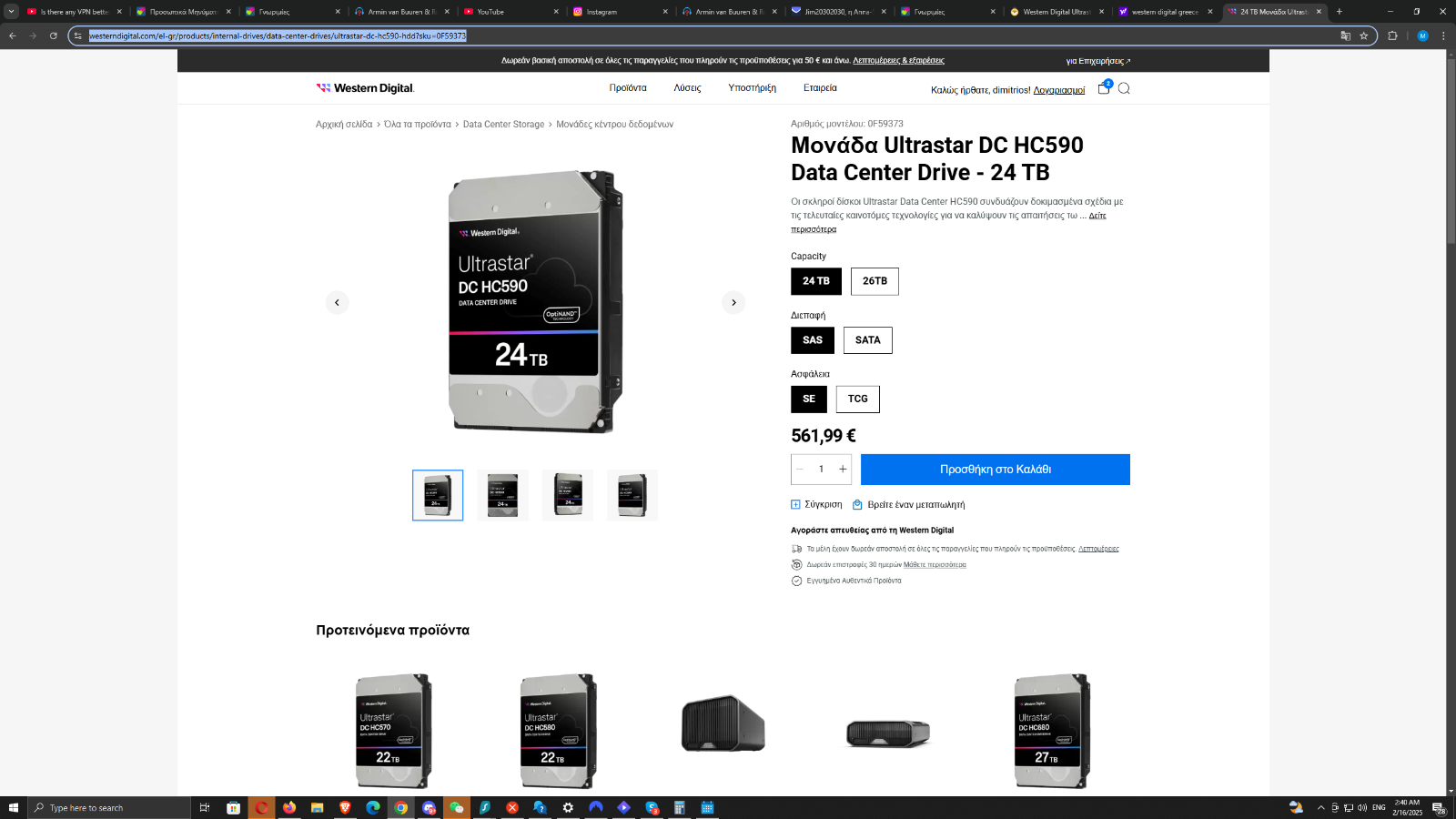Launch Firefox from taskbar
1456x819 pixels.
click(x=289, y=808)
